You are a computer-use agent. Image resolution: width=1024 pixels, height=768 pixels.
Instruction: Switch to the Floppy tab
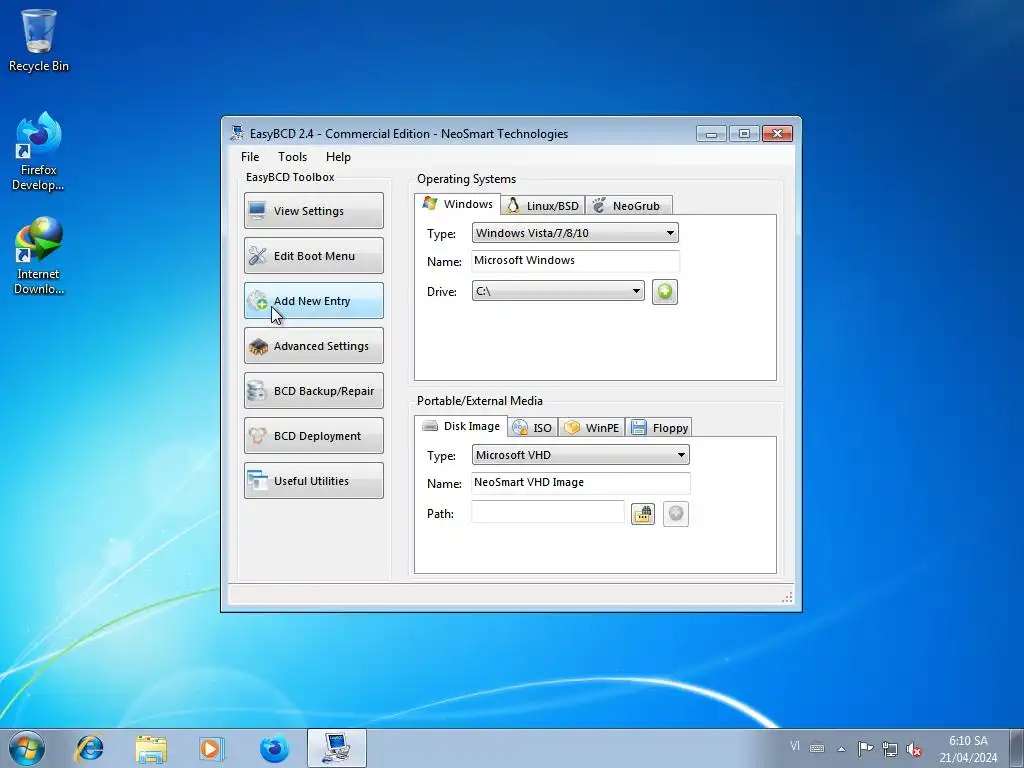659,428
